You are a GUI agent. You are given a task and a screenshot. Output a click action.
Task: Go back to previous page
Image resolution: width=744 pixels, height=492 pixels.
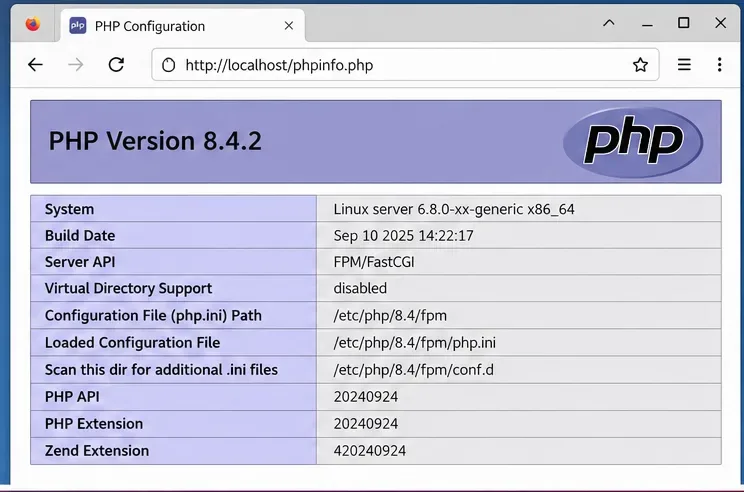tap(36, 65)
